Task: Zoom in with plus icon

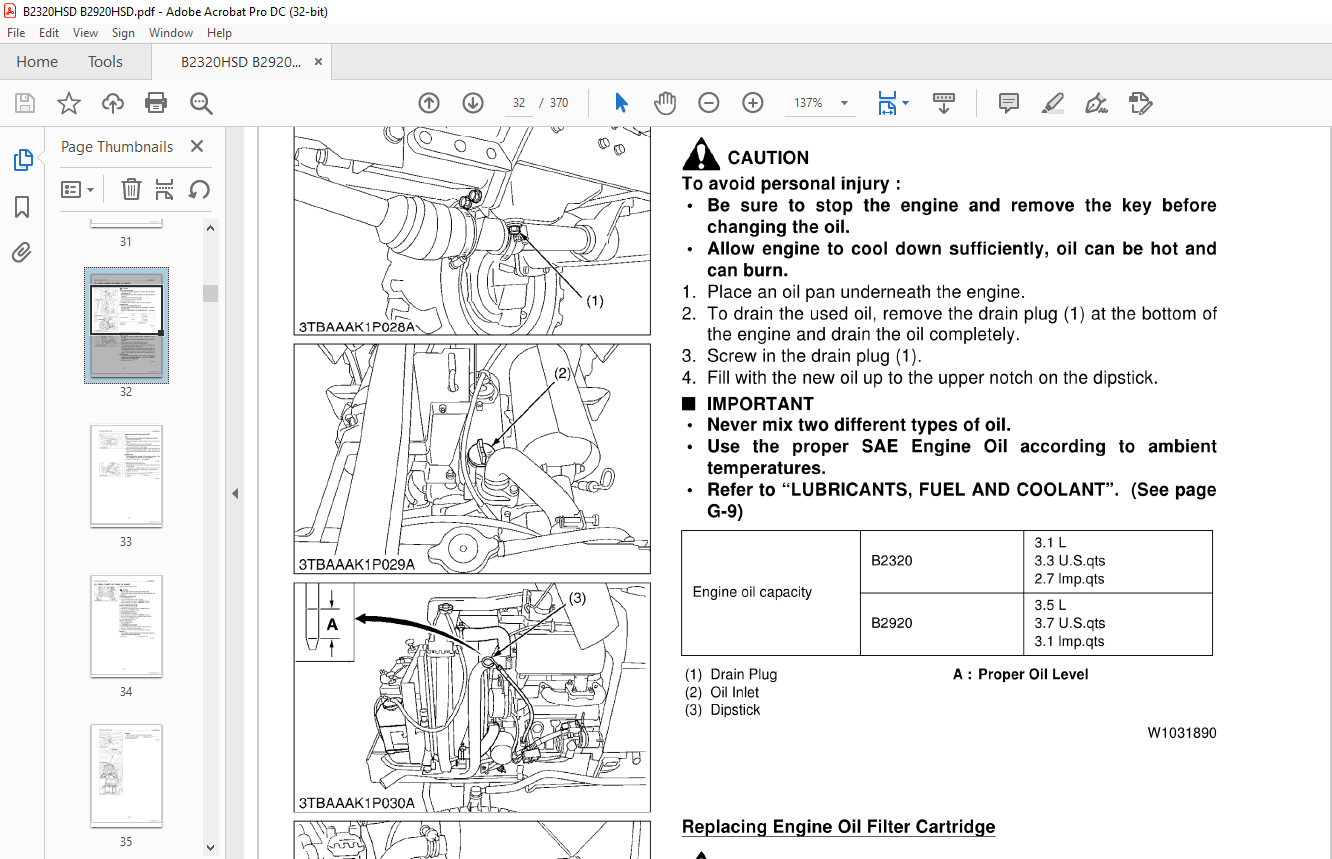Action: click(x=753, y=103)
